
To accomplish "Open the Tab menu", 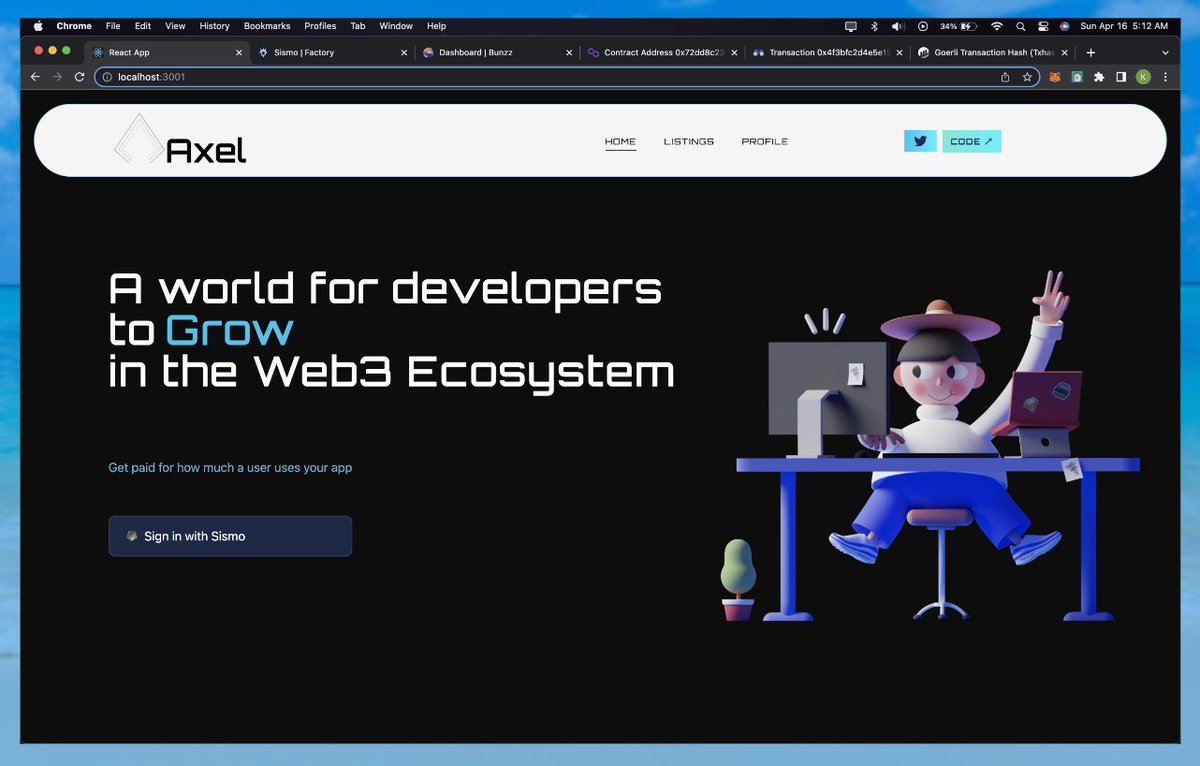I will click(358, 26).
